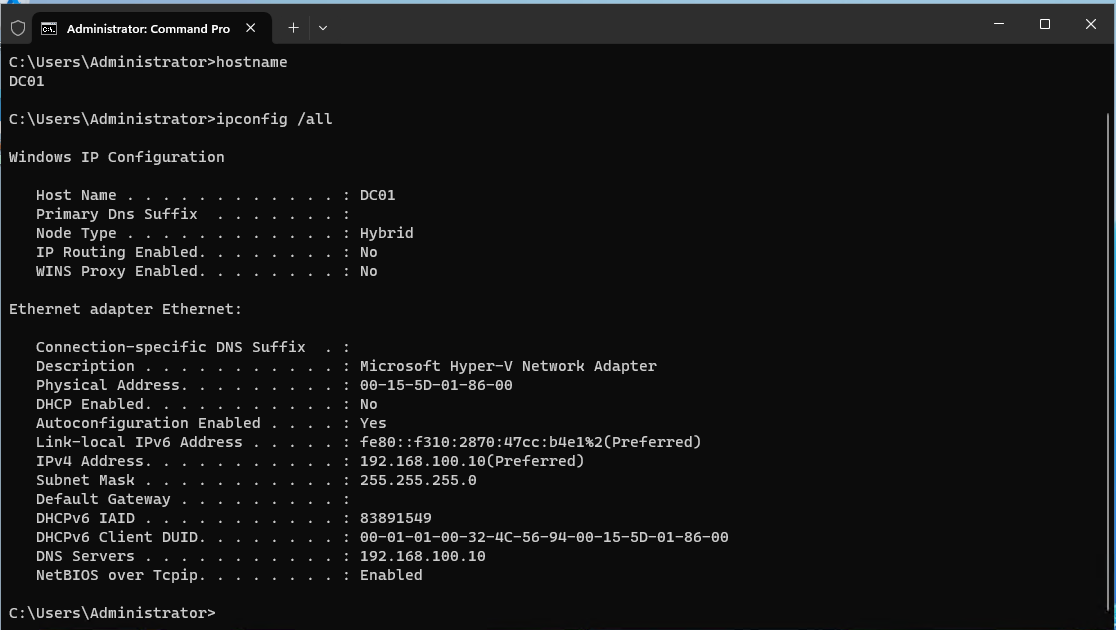Click 'Microsoft Hyper-V Network Adapter' description

tap(508, 366)
